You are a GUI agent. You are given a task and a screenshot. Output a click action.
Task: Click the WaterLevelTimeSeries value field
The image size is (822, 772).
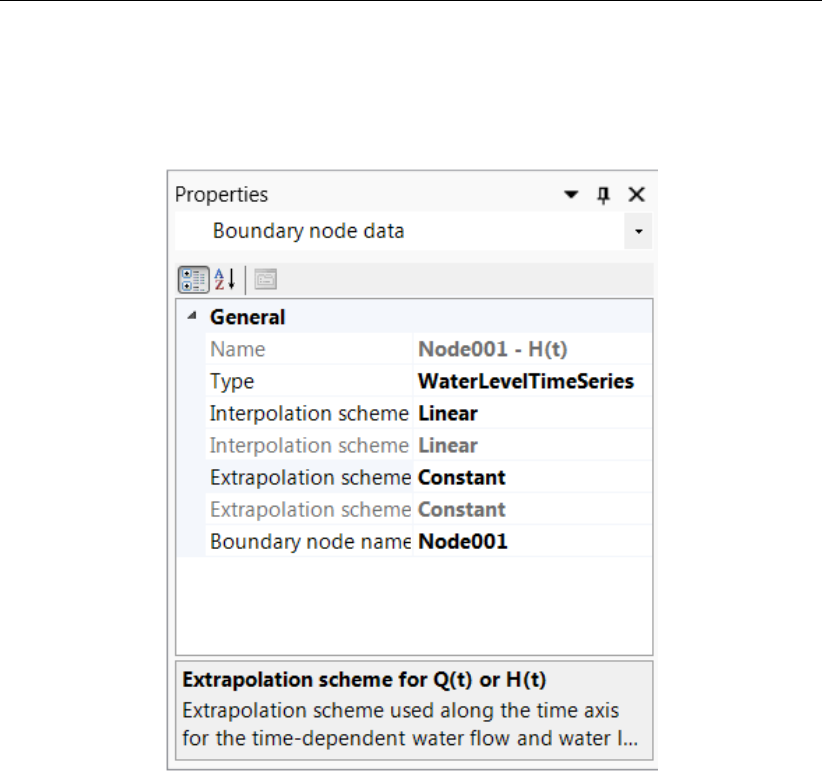click(526, 381)
